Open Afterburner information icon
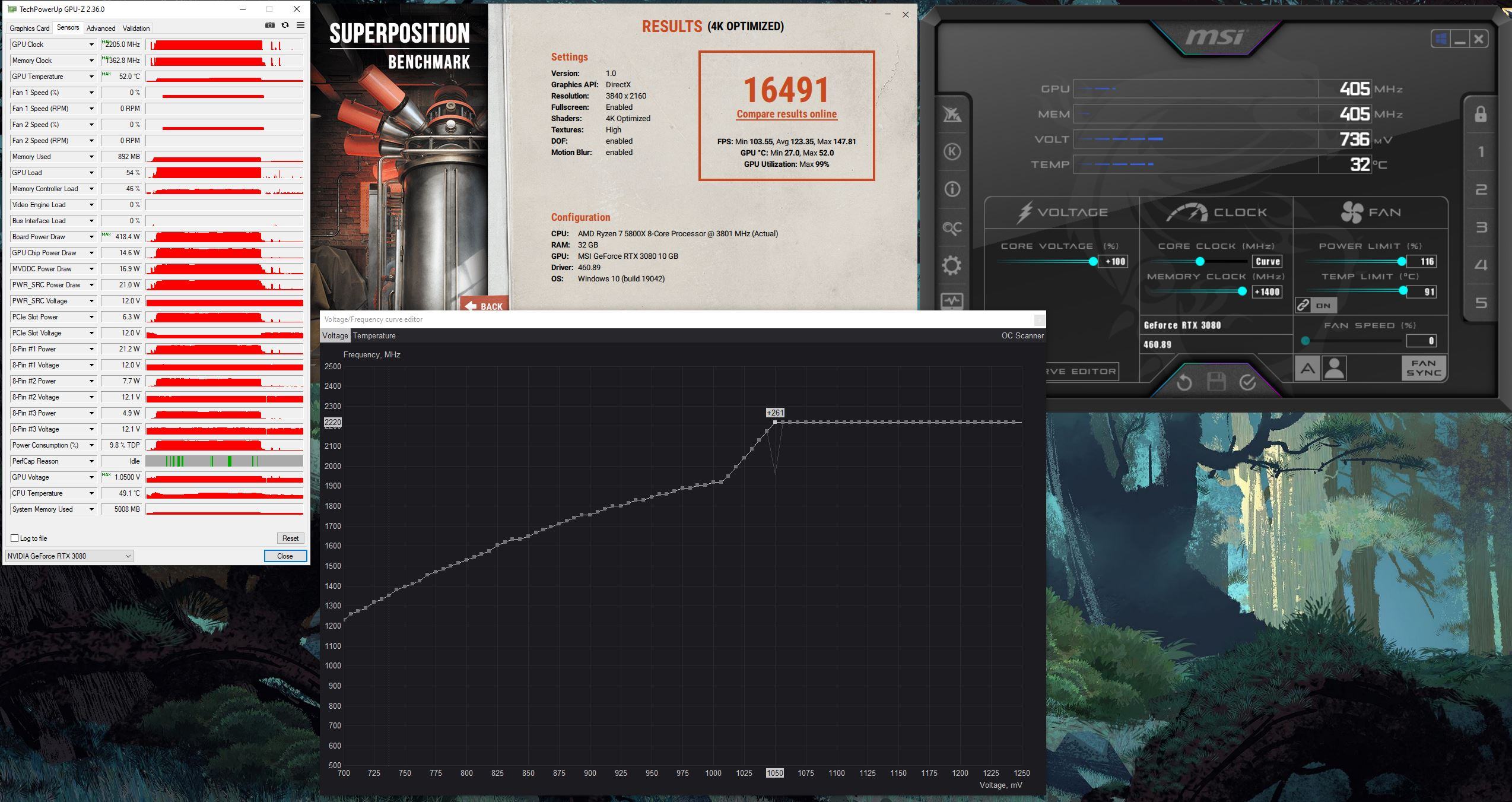This screenshot has width=1512, height=802. (952, 189)
